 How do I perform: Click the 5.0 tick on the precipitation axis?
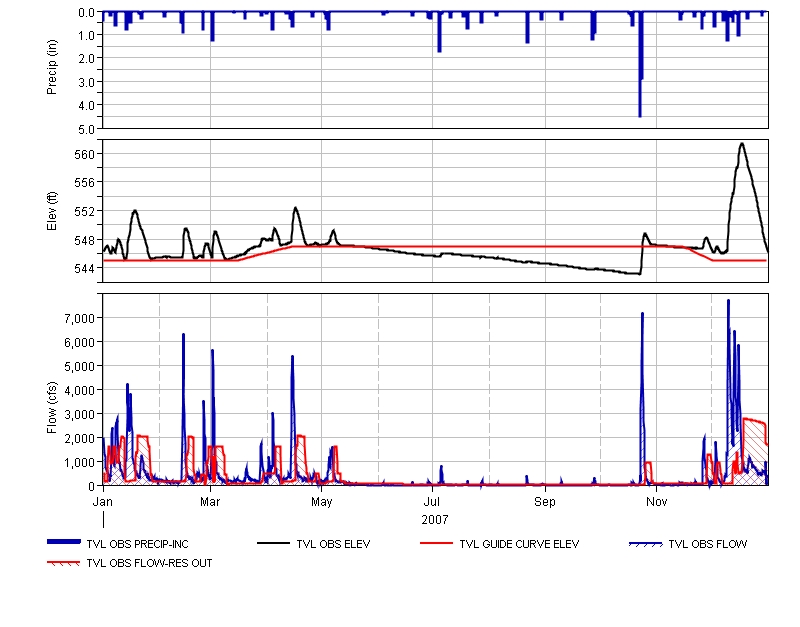click(x=86, y=129)
